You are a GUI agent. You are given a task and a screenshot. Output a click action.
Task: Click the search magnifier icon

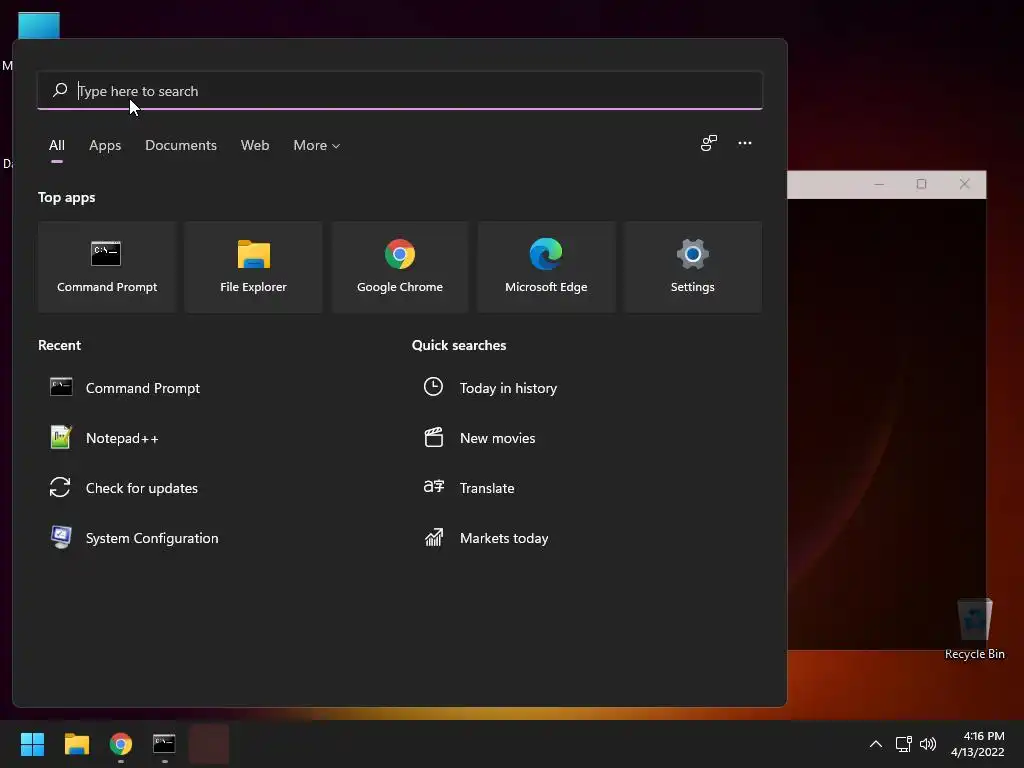[x=60, y=90]
